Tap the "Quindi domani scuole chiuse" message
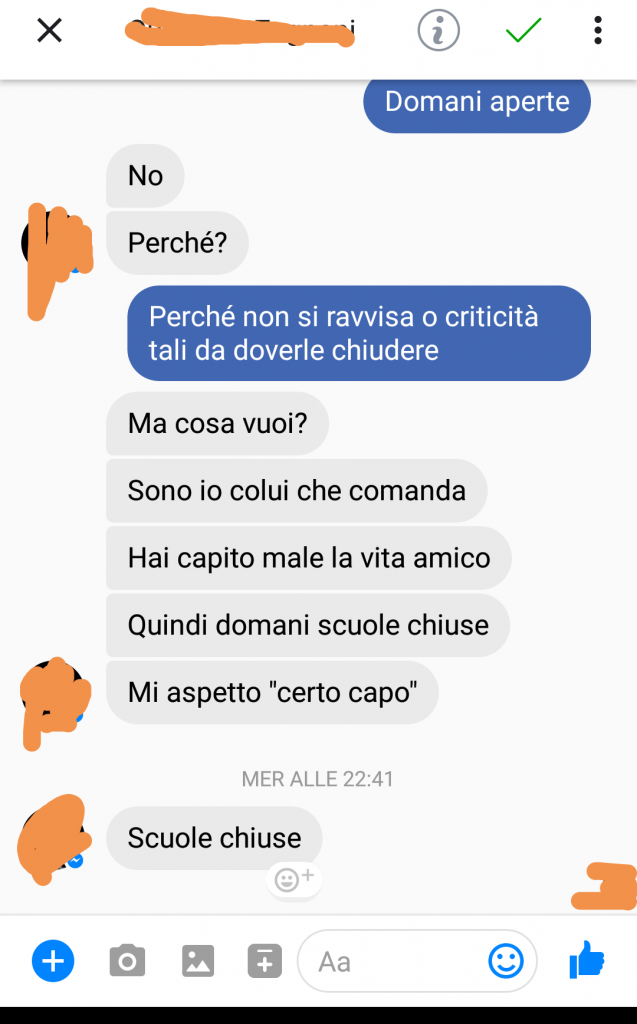The width and height of the screenshot is (637, 1024). [308, 625]
